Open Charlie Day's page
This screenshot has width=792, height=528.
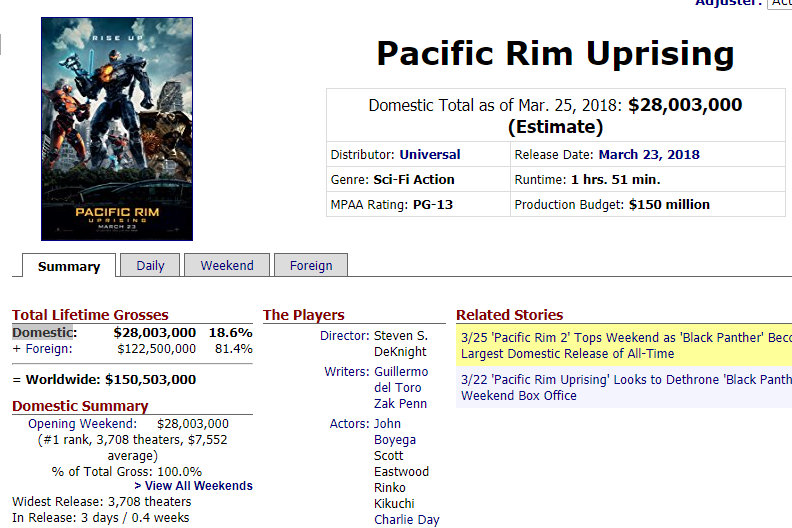pyautogui.click(x=407, y=519)
